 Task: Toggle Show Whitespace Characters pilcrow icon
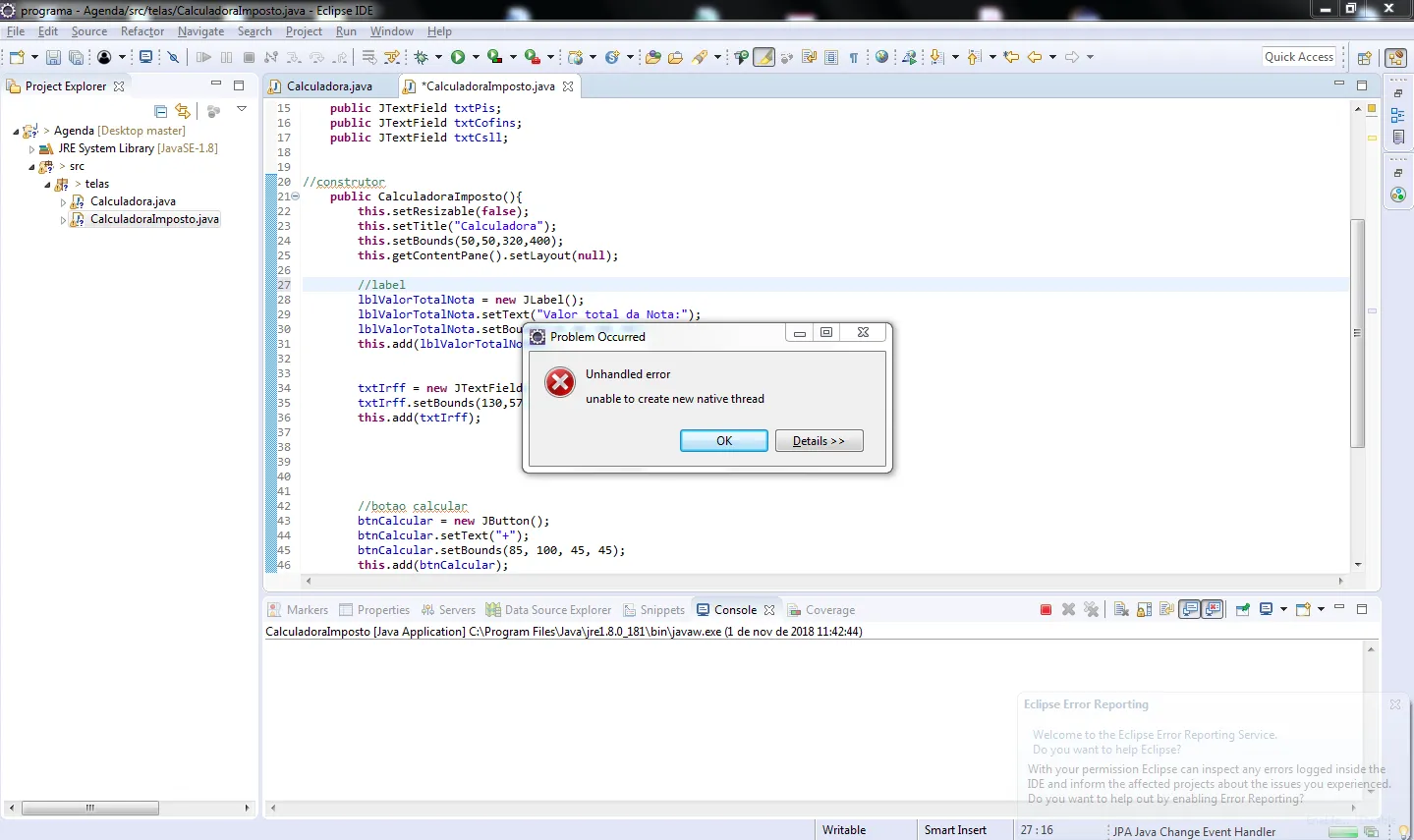click(854, 57)
